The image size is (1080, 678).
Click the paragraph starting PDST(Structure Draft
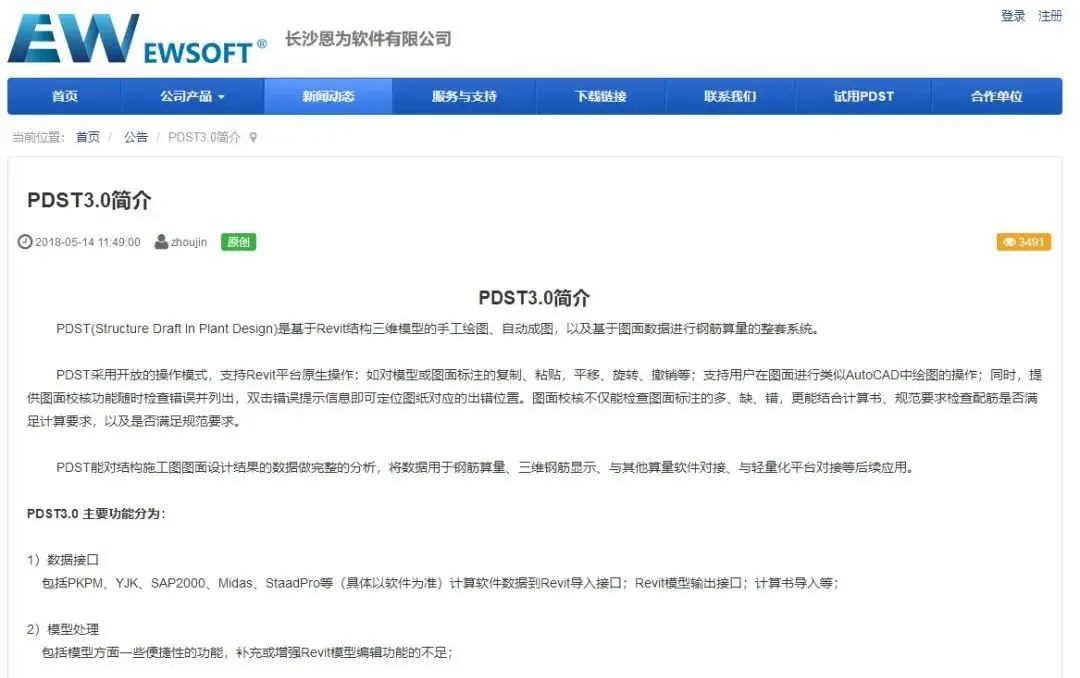click(438, 329)
